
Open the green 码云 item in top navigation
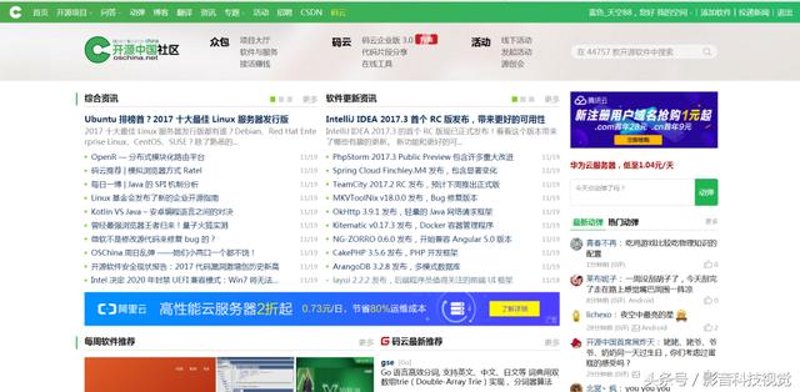point(338,12)
